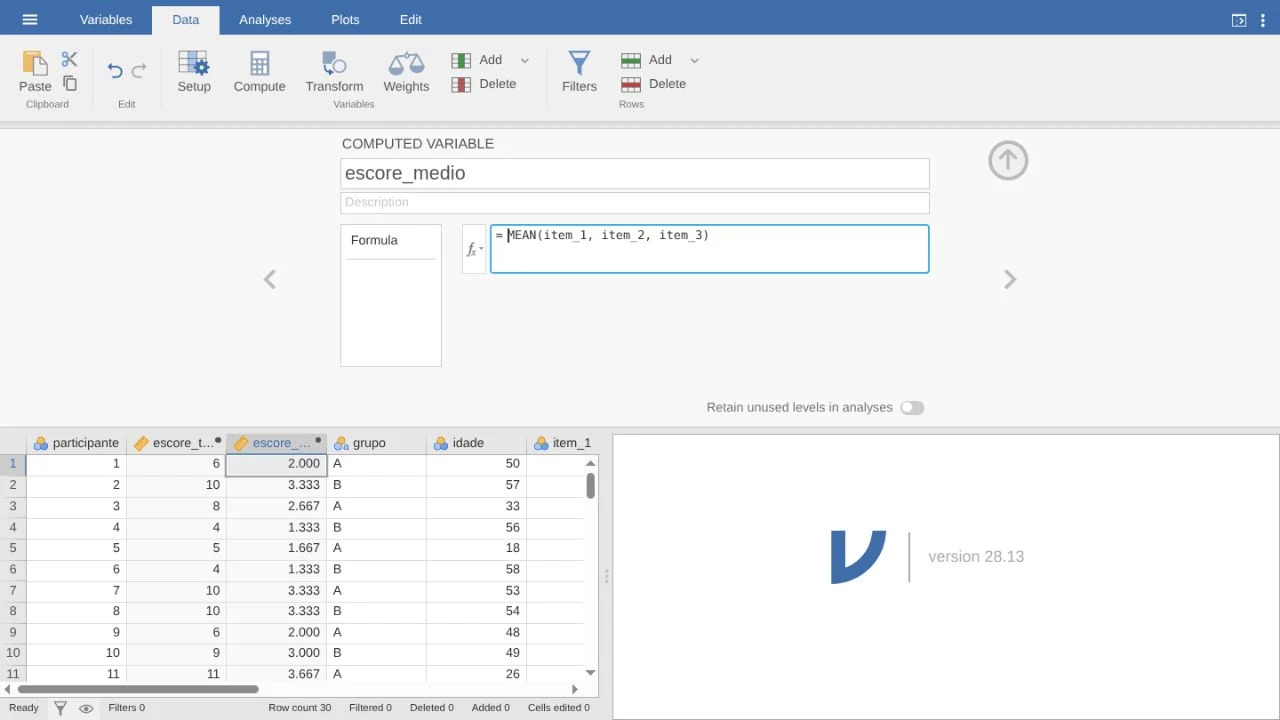Select the idade column header

pyautogui.click(x=476, y=443)
